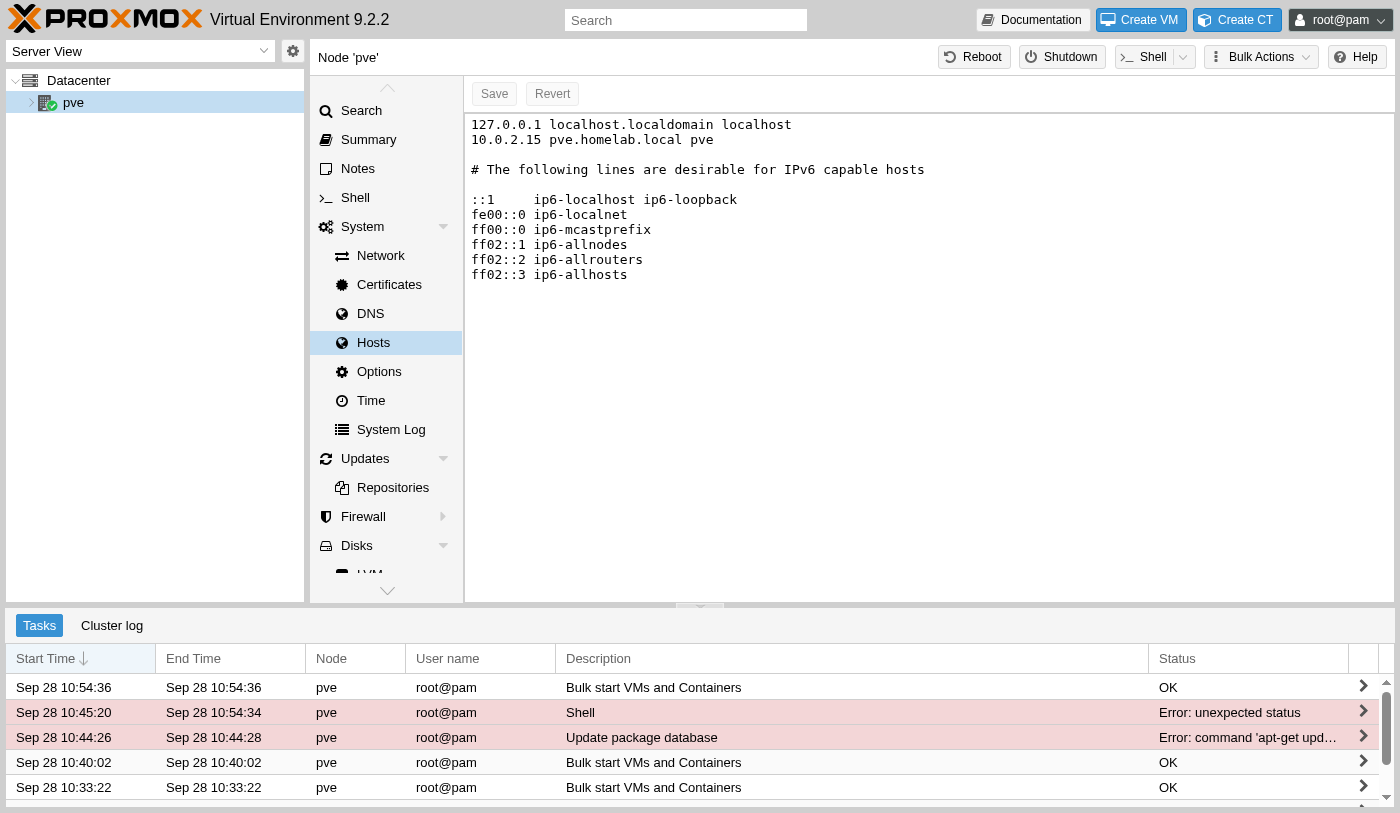Click the Hosts globe icon
This screenshot has height=813, width=1400.
click(342, 343)
